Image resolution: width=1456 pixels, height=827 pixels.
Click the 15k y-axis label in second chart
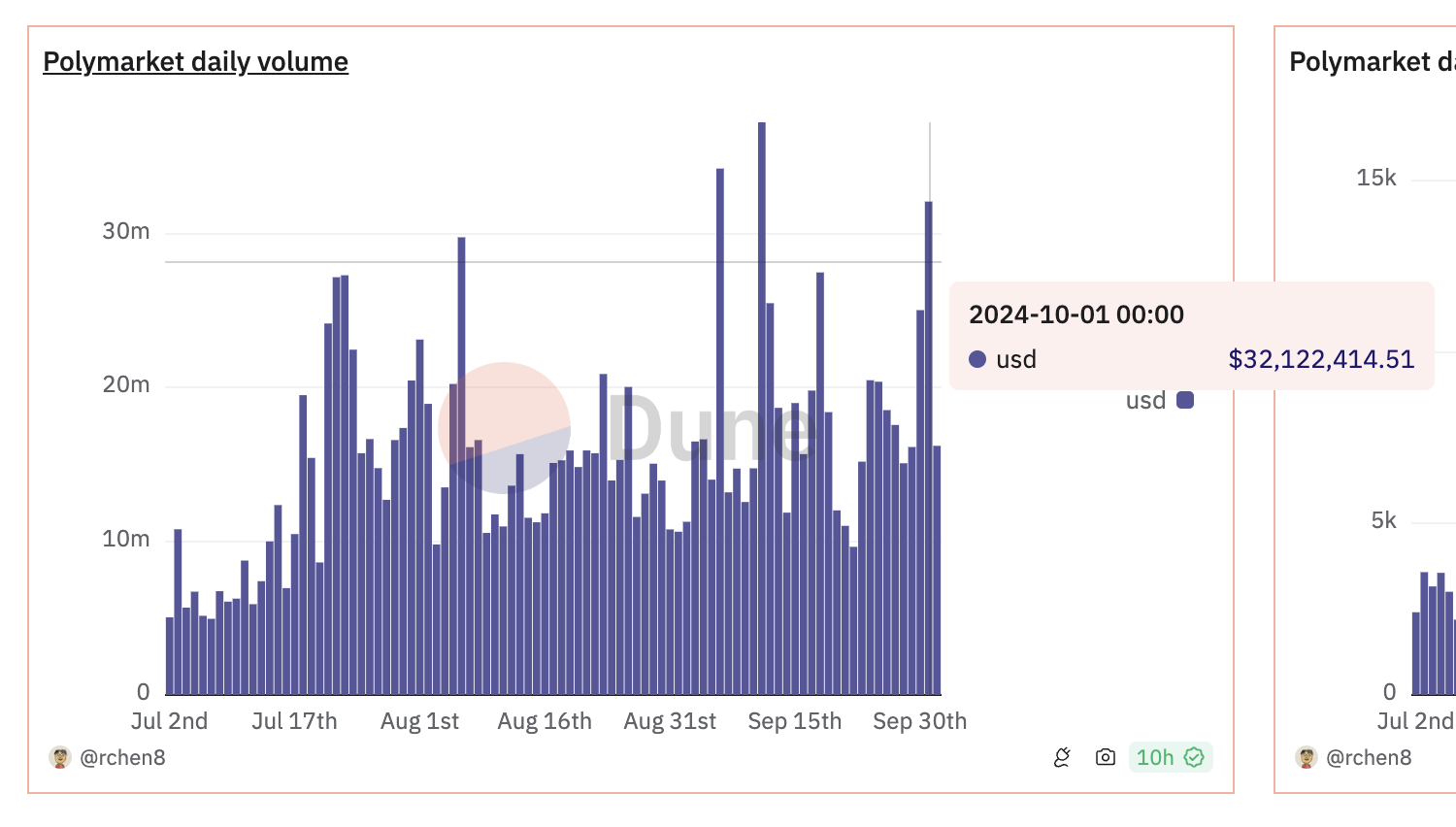[x=1376, y=178]
